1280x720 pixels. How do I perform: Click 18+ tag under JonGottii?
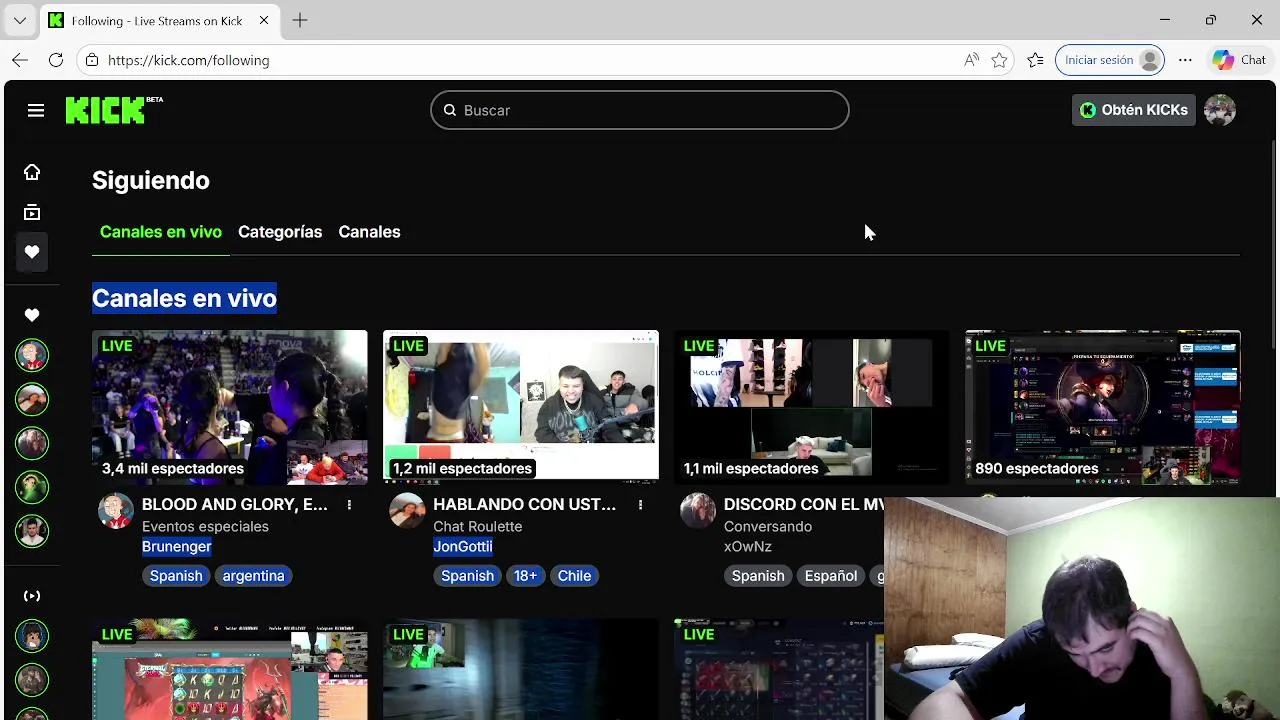(525, 576)
